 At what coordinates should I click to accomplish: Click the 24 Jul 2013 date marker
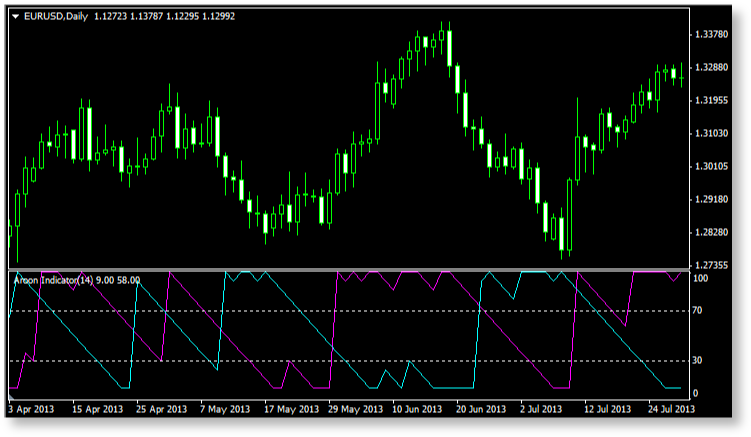click(x=668, y=409)
